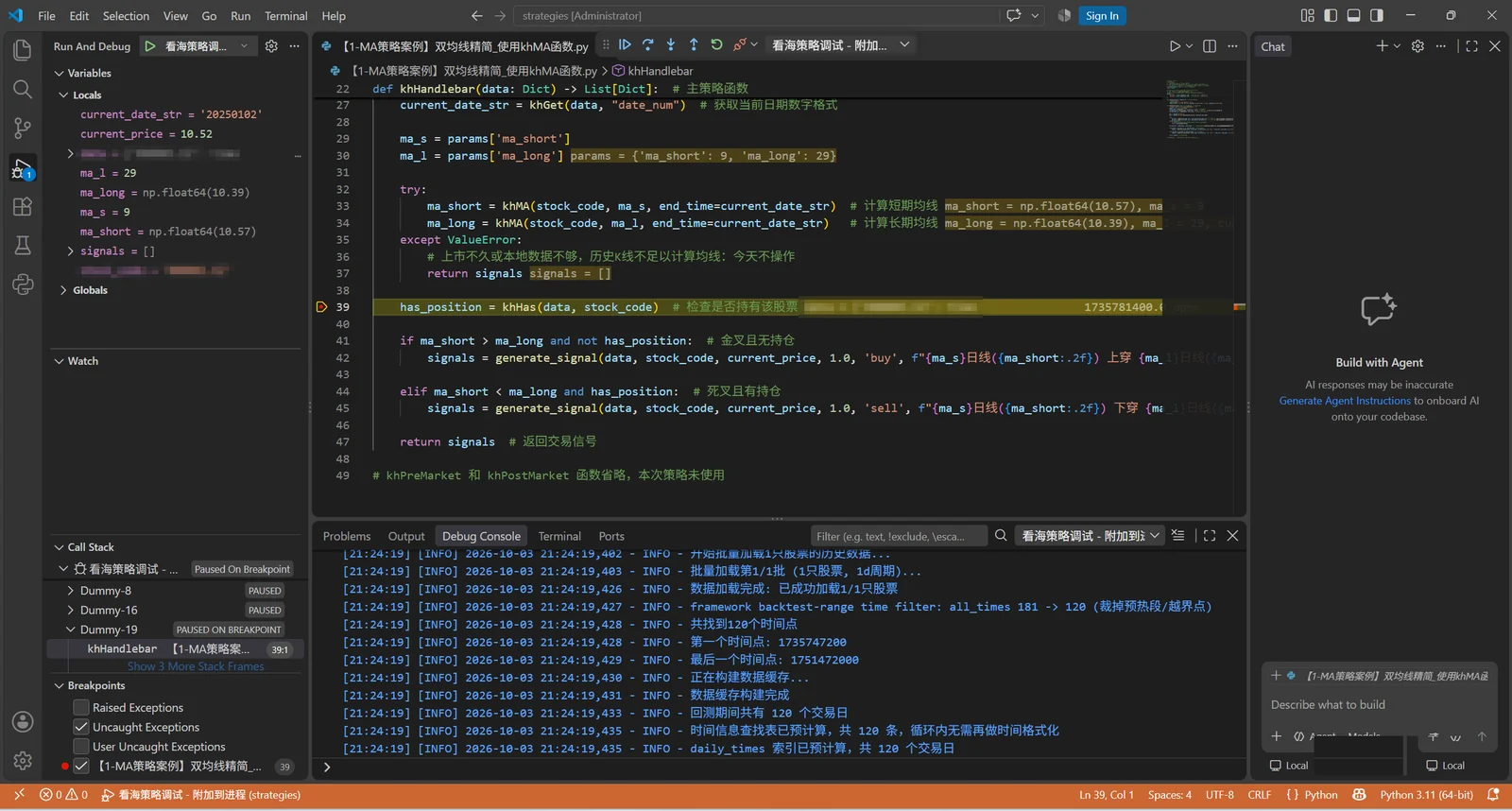Collapse the Locals scope

(64, 95)
